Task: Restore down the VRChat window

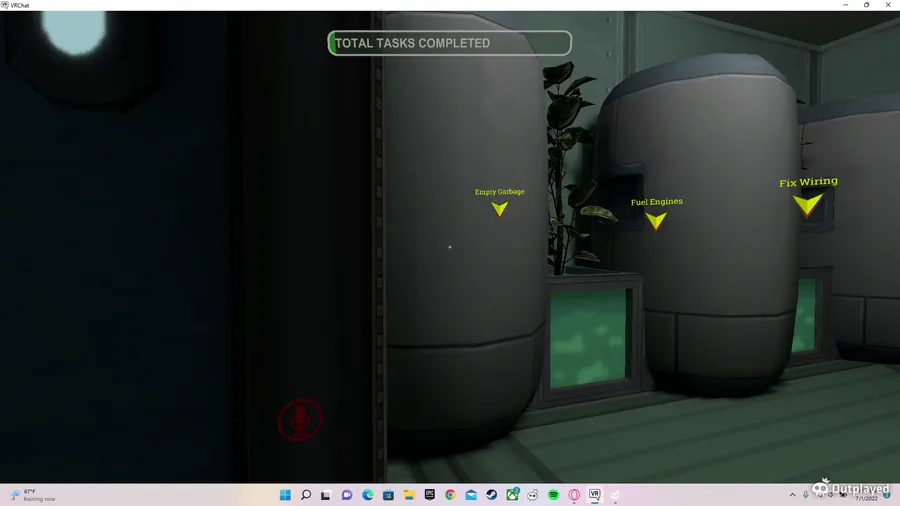Action: pos(867,5)
